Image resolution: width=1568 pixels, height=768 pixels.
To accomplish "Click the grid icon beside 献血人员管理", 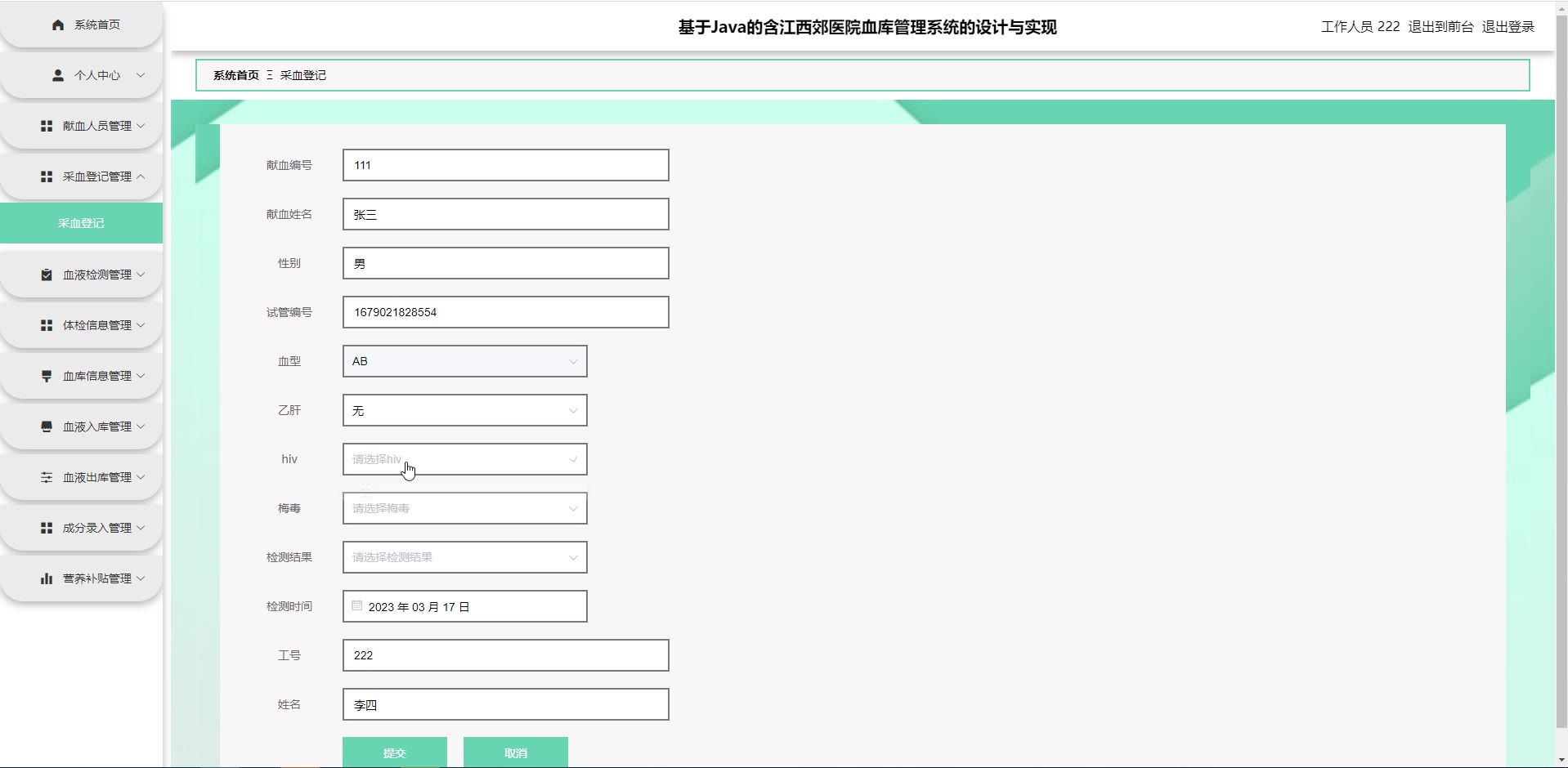I will point(47,126).
